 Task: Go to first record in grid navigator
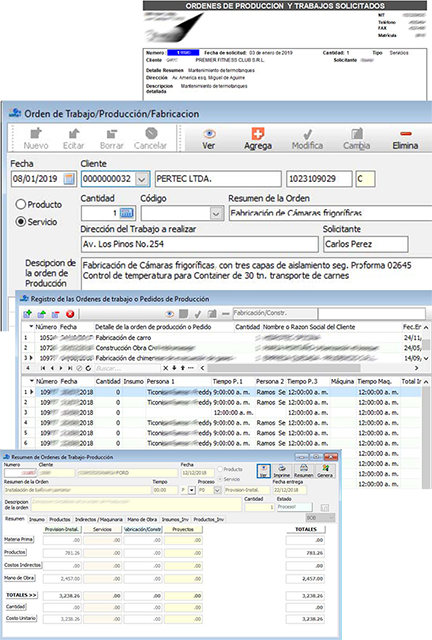pos(43,368)
